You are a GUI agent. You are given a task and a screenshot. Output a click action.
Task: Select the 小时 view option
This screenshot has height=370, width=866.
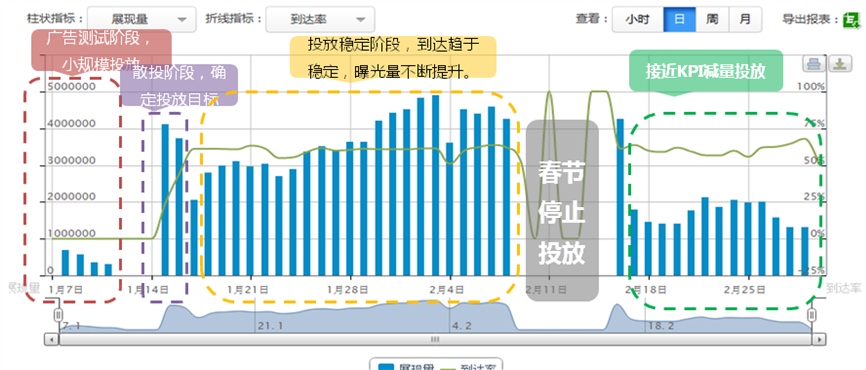coord(637,19)
